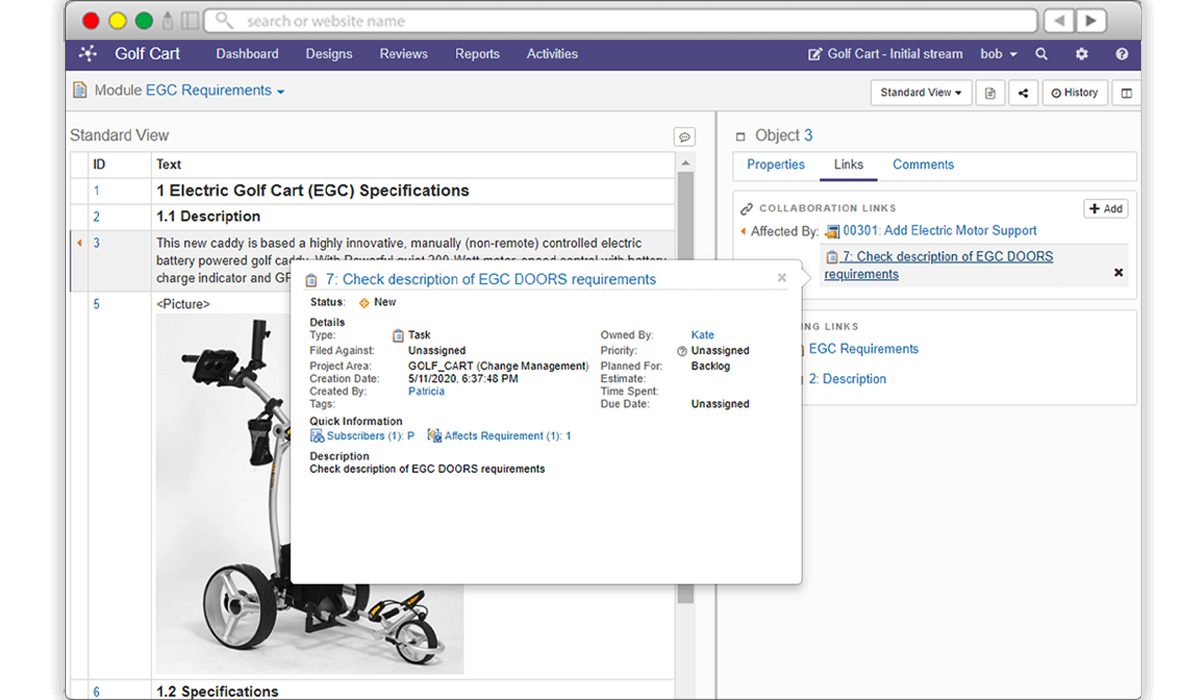Click the Golf Cart - Initial stream edit icon
Viewport: 1200px width, 700px height.
[815, 54]
